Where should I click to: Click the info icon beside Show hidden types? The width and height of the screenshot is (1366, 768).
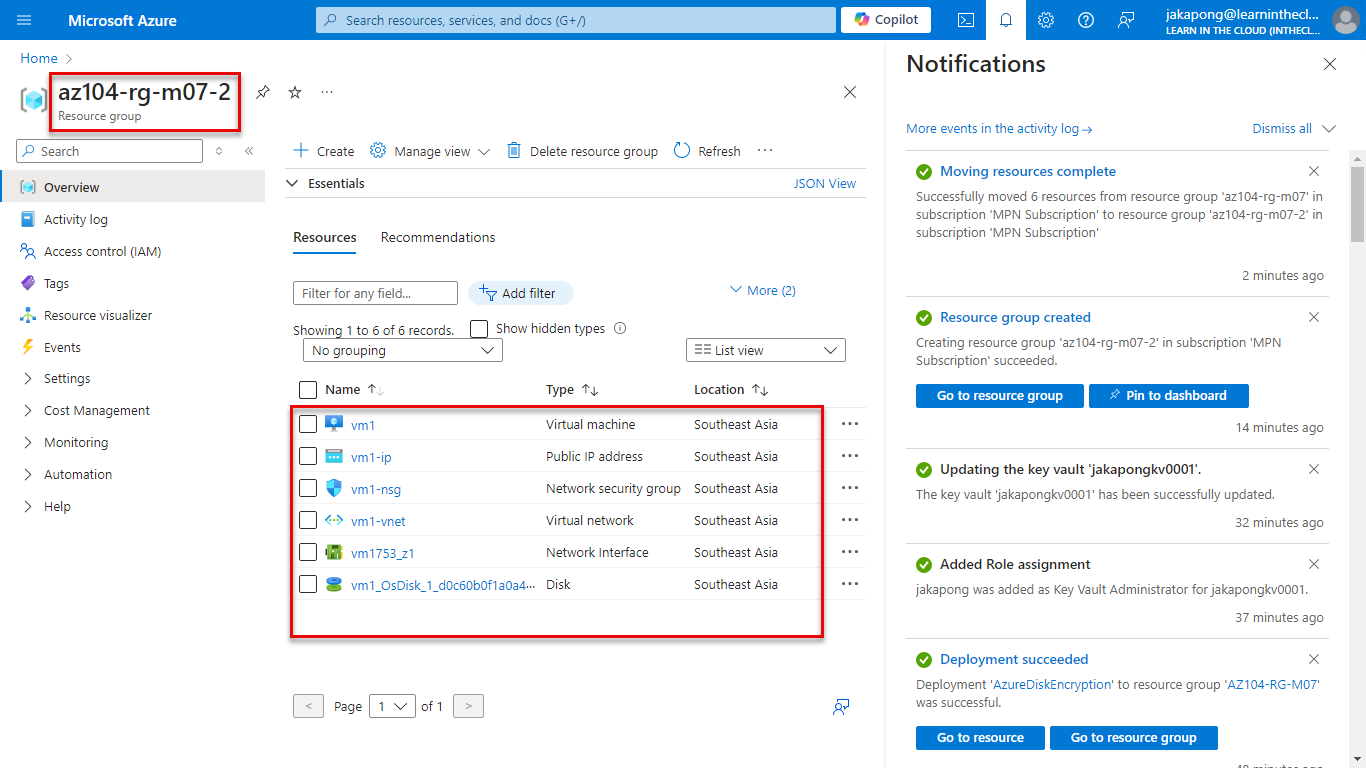620,328
